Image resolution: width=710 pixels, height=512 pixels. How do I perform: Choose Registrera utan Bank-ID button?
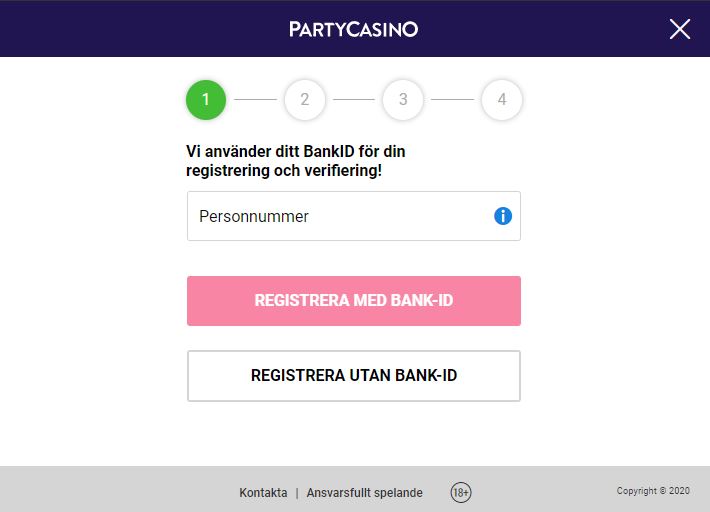tap(354, 376)
